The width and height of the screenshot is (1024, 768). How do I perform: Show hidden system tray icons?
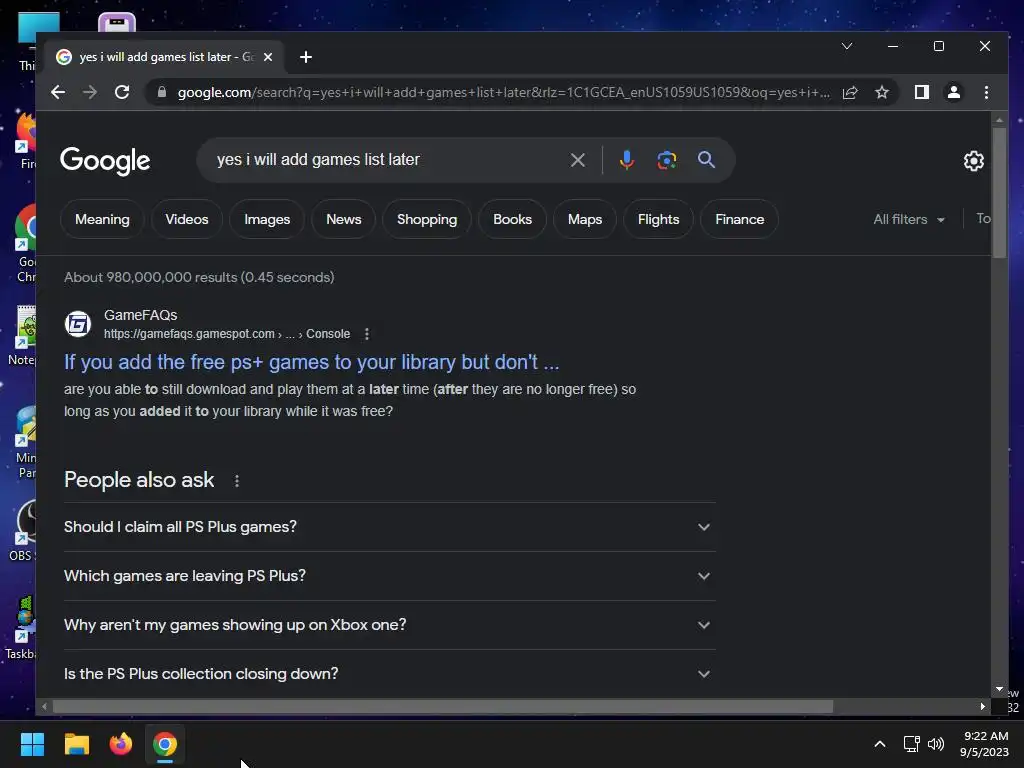coord(880,744)
